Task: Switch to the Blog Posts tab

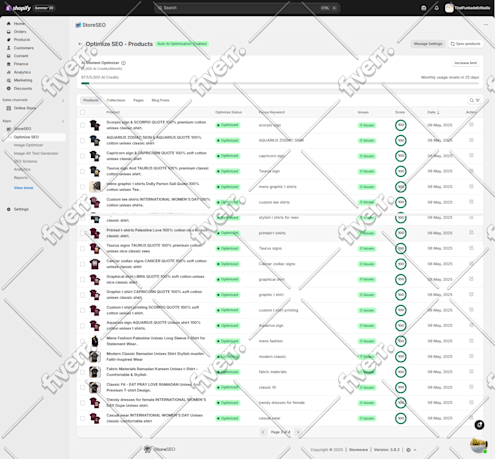Action: [x=160, y=100]
